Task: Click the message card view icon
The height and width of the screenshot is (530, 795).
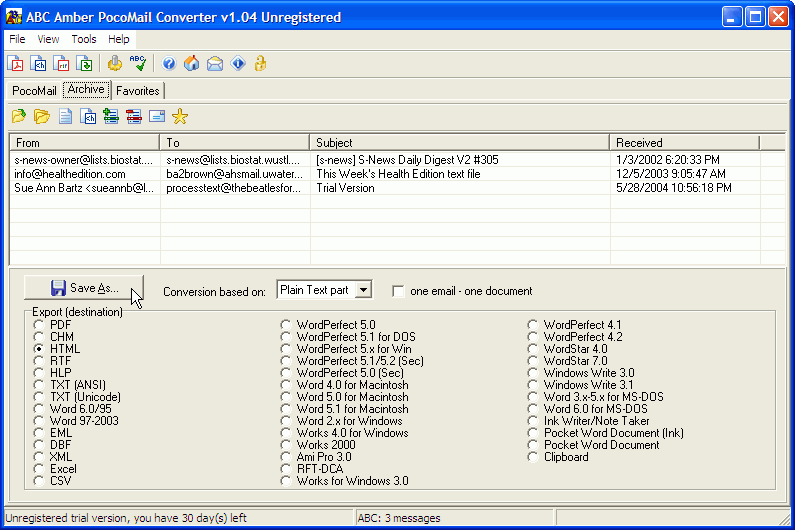Action: coord(157,116)
